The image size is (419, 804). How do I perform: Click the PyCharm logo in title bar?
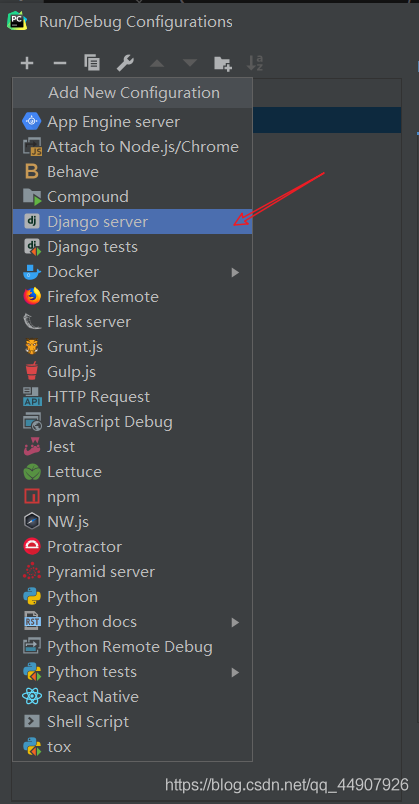[x=17, y=21]
